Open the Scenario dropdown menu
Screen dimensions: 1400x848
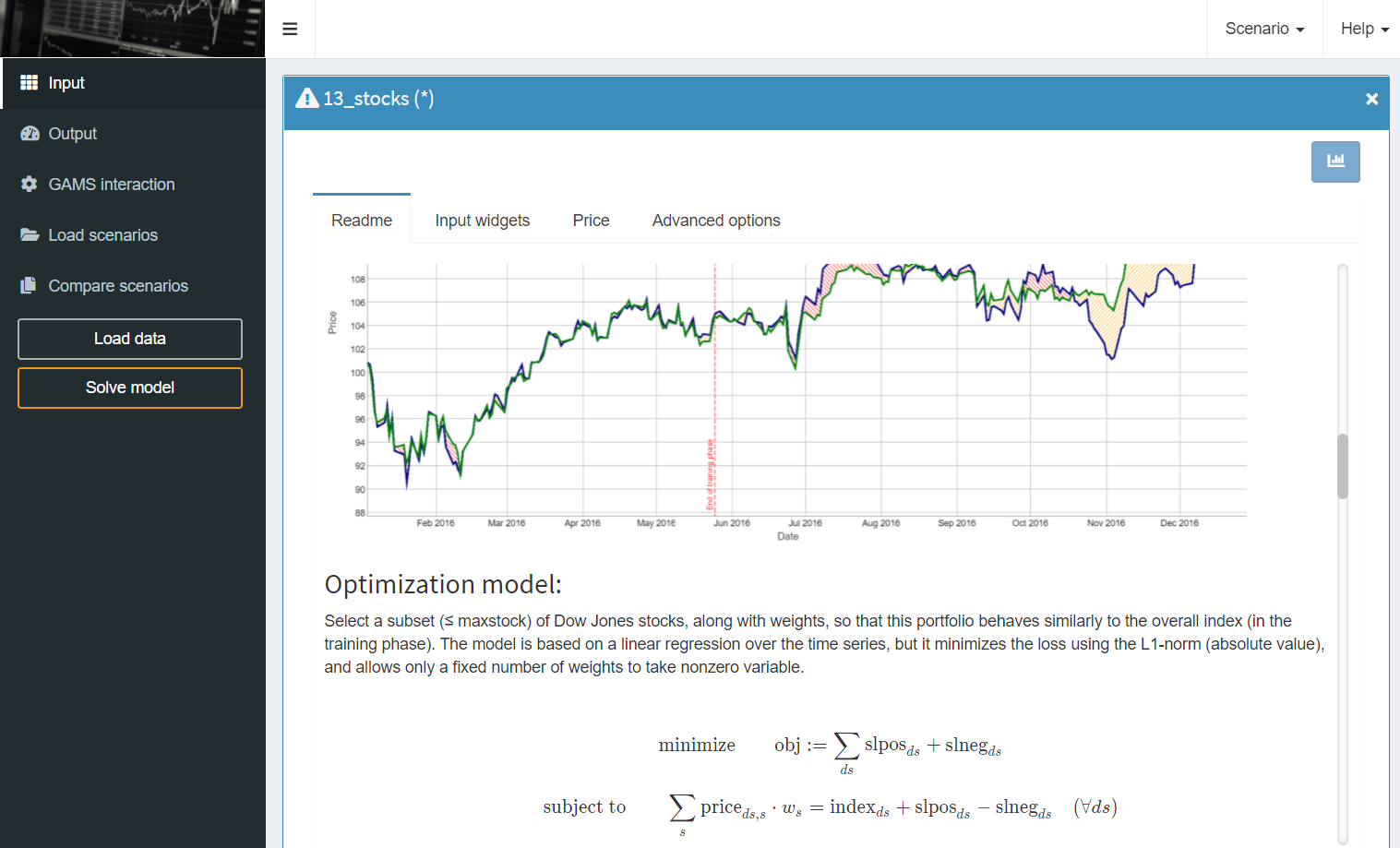click(1264, 30)
